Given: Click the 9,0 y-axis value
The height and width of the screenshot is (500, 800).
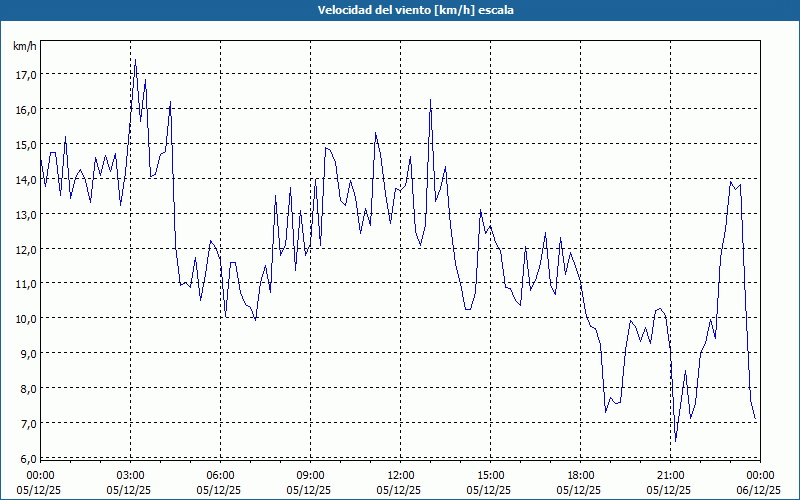Looking at the screenshot, I should pyautogui.click(x=29, y=354).
